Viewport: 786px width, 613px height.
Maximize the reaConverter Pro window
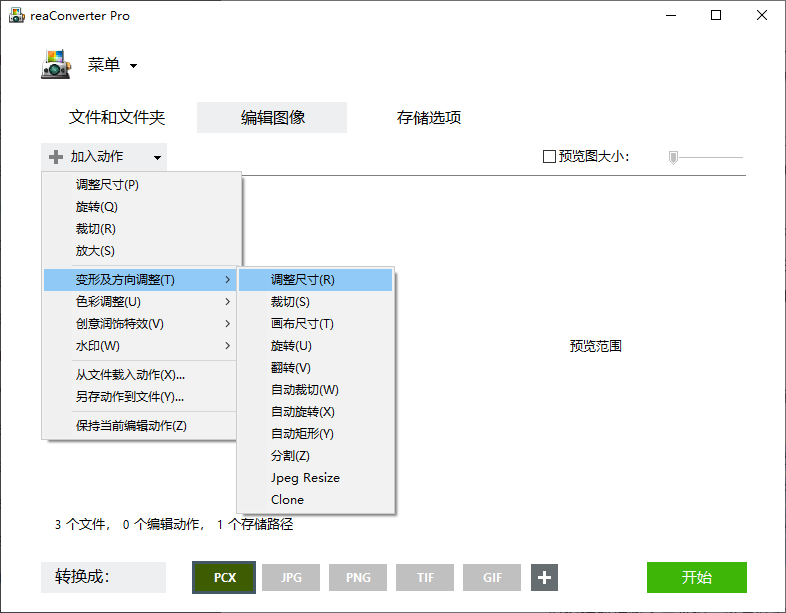(x=716, y=15)
